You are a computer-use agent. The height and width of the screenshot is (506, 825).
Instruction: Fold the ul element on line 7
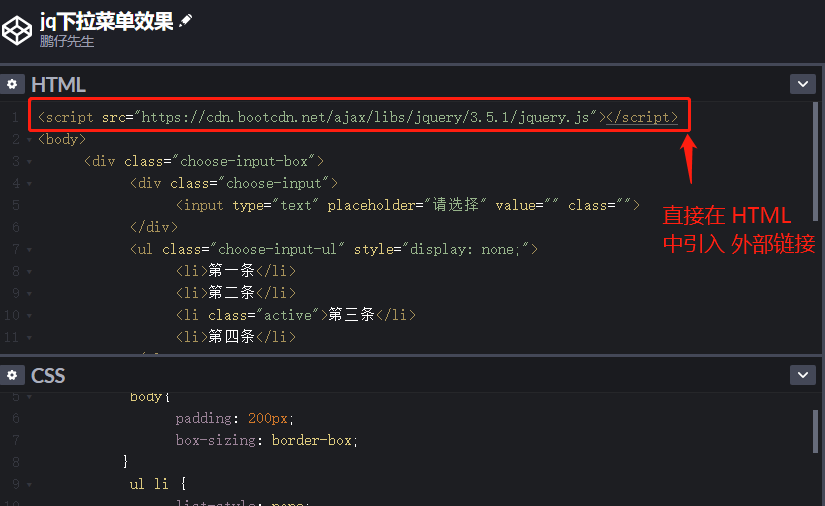29,250
